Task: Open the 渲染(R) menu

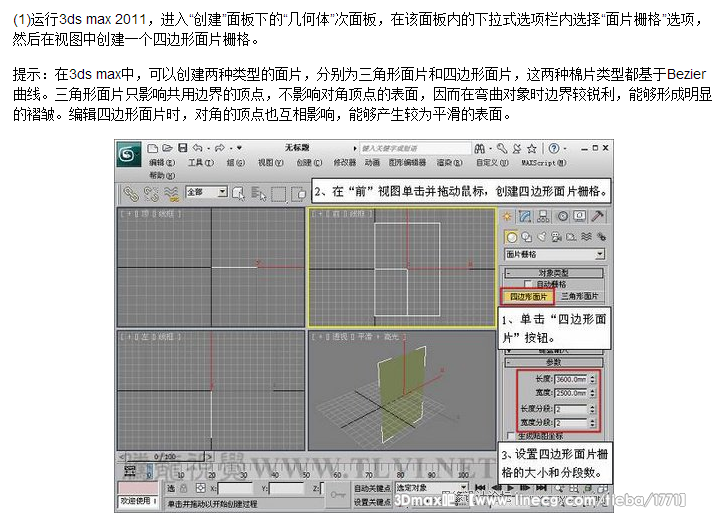Action: click(450, 163)
